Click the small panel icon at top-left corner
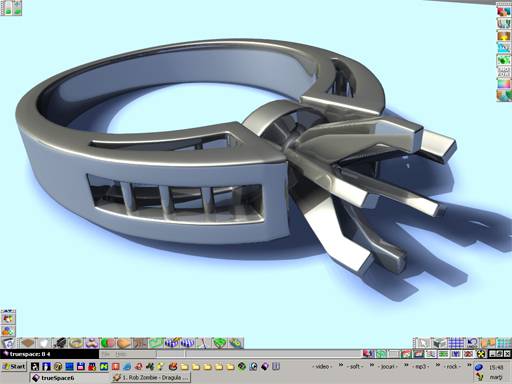512x384 pixels. [11, 8]
